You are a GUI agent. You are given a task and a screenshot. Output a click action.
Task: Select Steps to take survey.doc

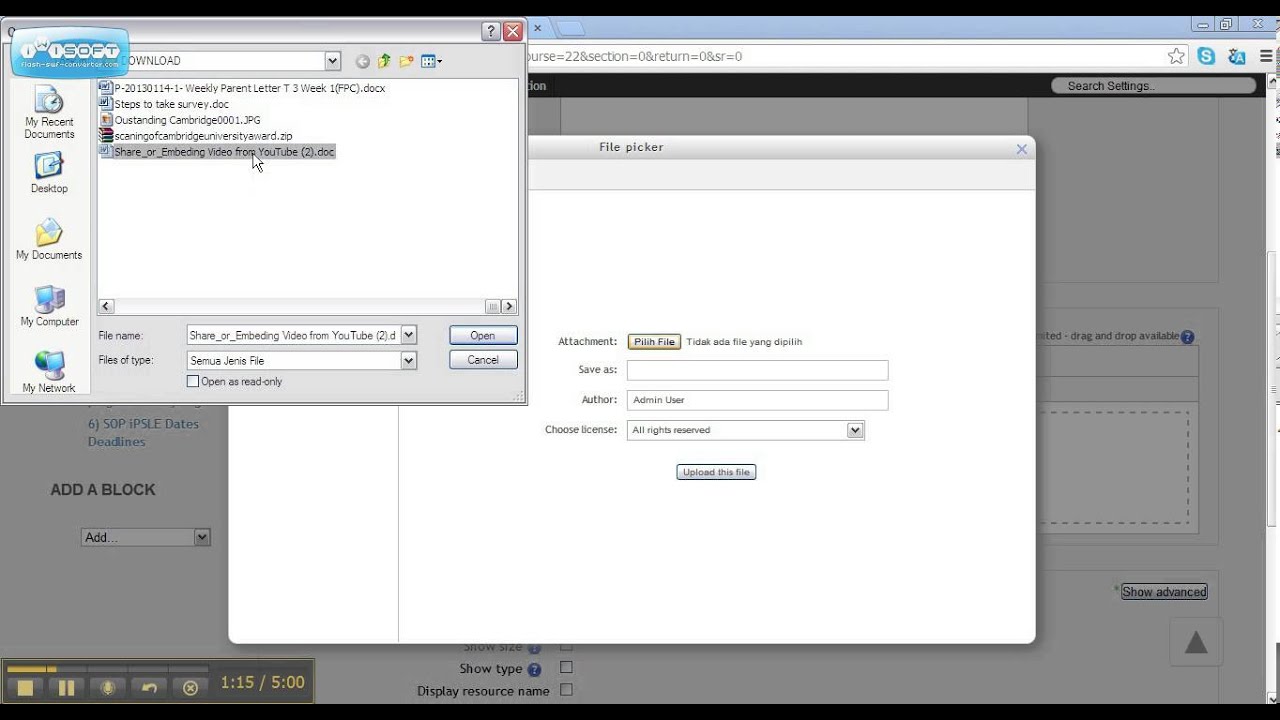pos(171,104)
